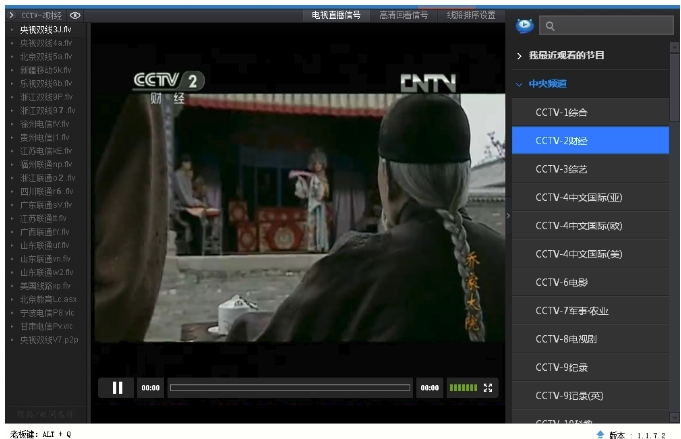Adjust the green volume bar level
The width and height of the screenshot is (681, 439).
[x=463, y=387]
